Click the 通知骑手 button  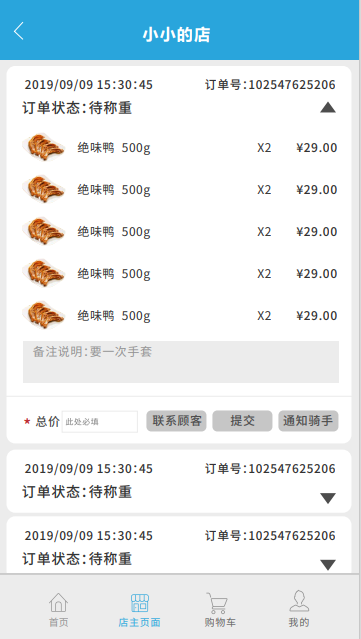click(x=308, y=421)
